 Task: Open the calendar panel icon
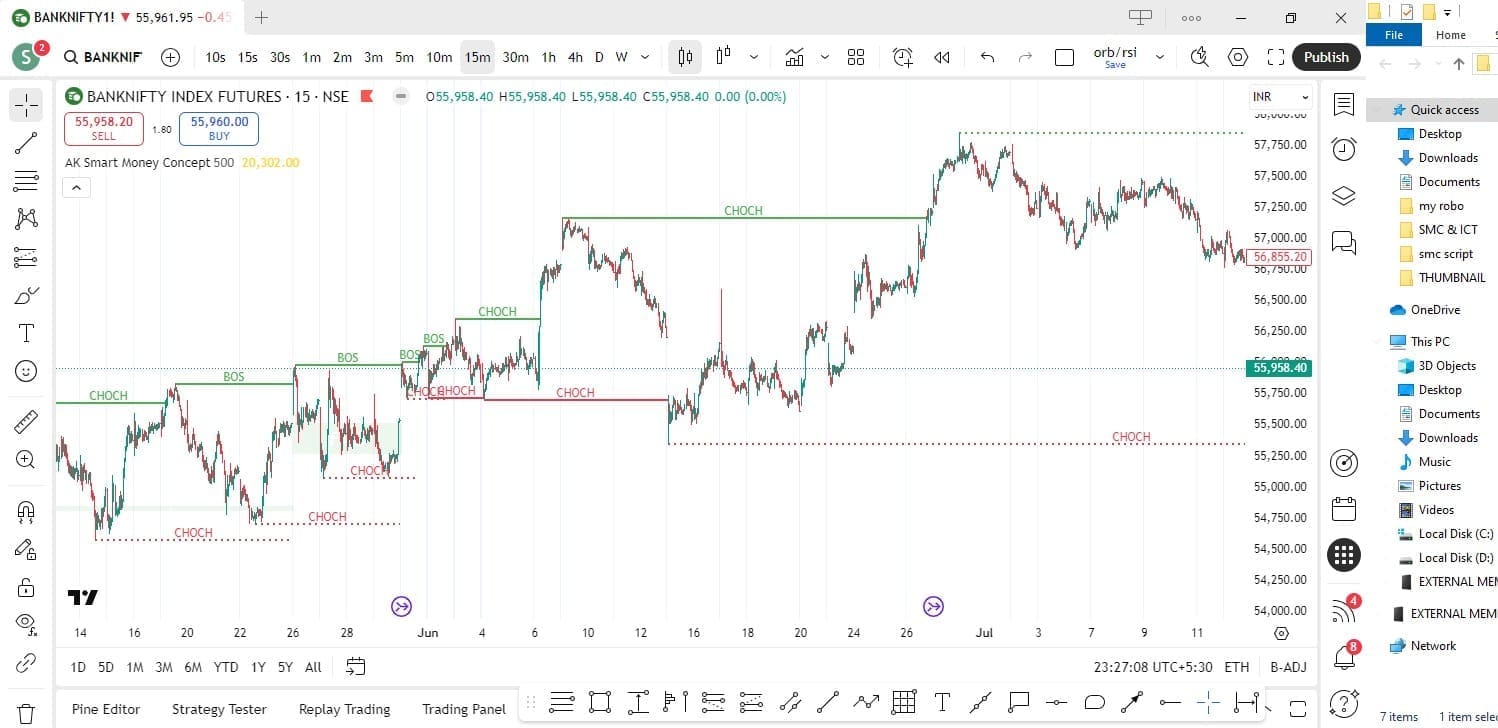(1344, 508)
